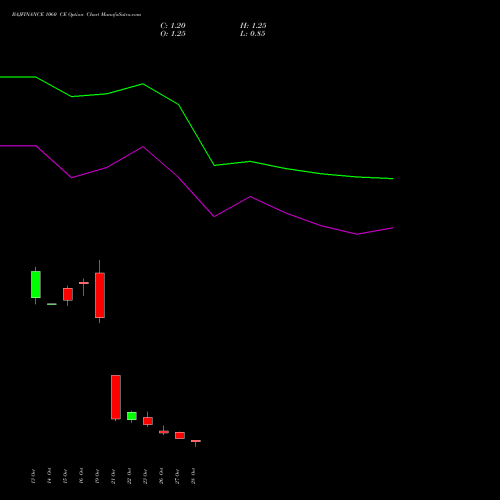Select the 21 Oct date label
Screen dimensions: 500x500
coord(113,476)
